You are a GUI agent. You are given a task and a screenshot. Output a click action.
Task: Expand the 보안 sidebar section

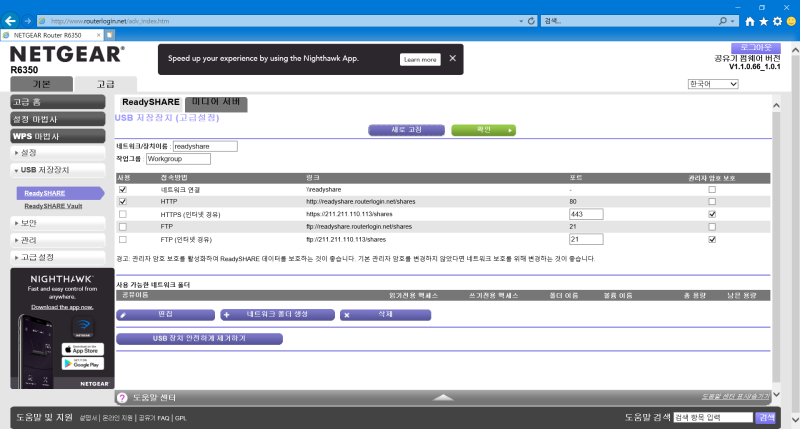[x=58, y=223]
